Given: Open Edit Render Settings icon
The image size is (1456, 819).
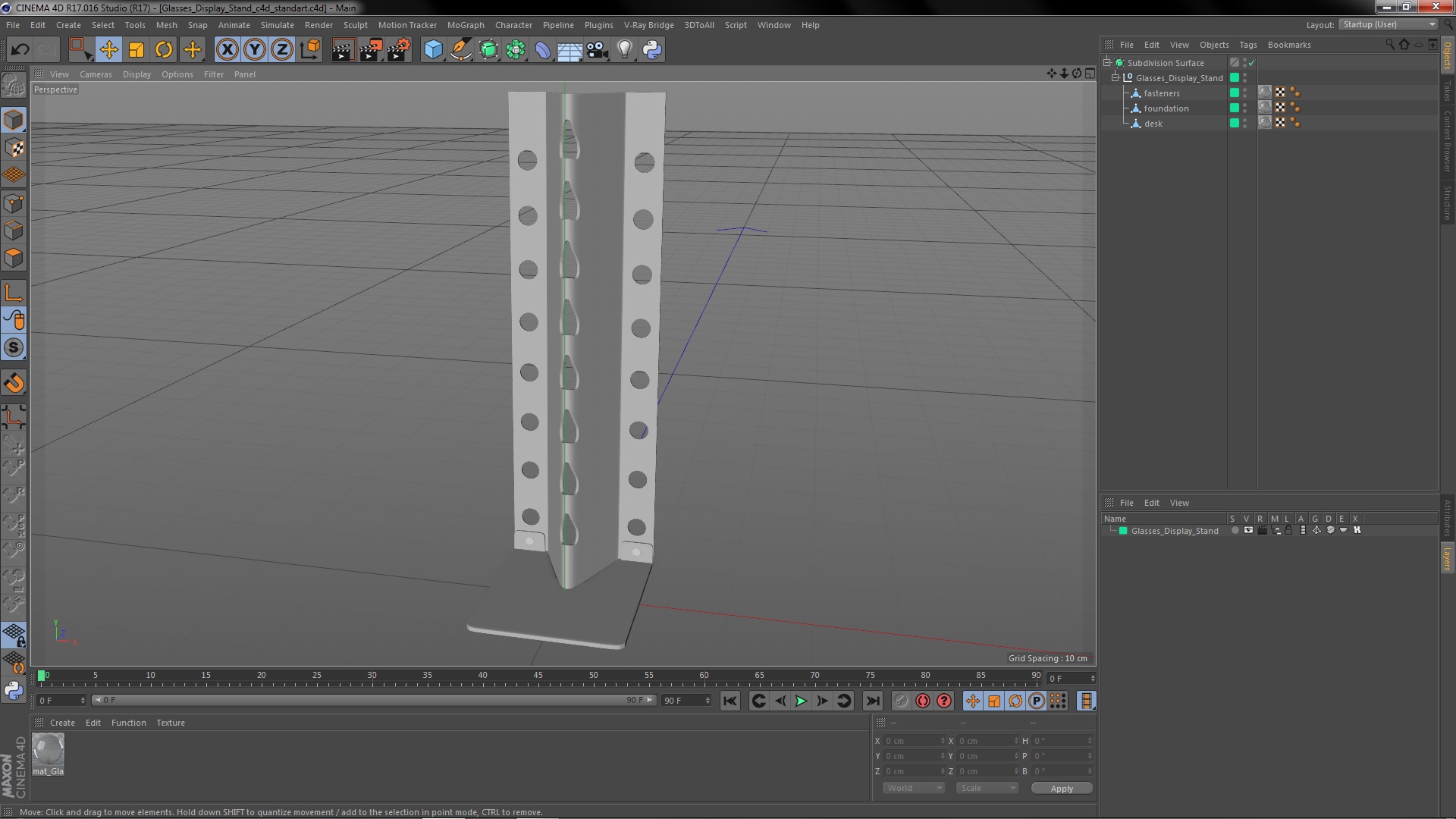Looking at the screenshot, I should 399,50.
